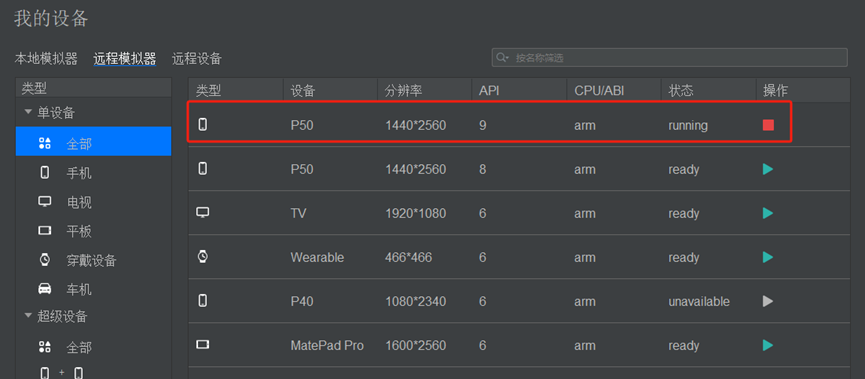Click API value 8 in the P50 row
The image size is (865, 379).
[483, 169]
